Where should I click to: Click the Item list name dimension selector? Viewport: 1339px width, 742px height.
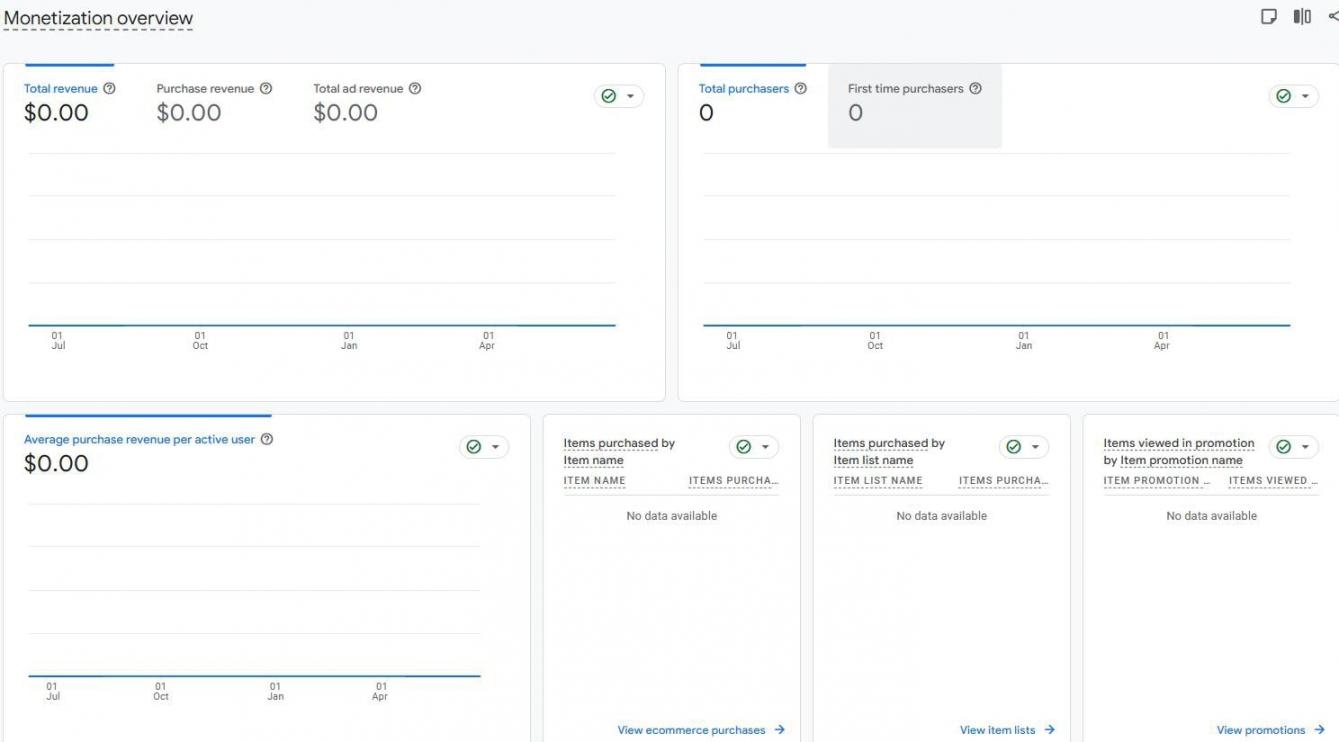click(x=873, y=461)
